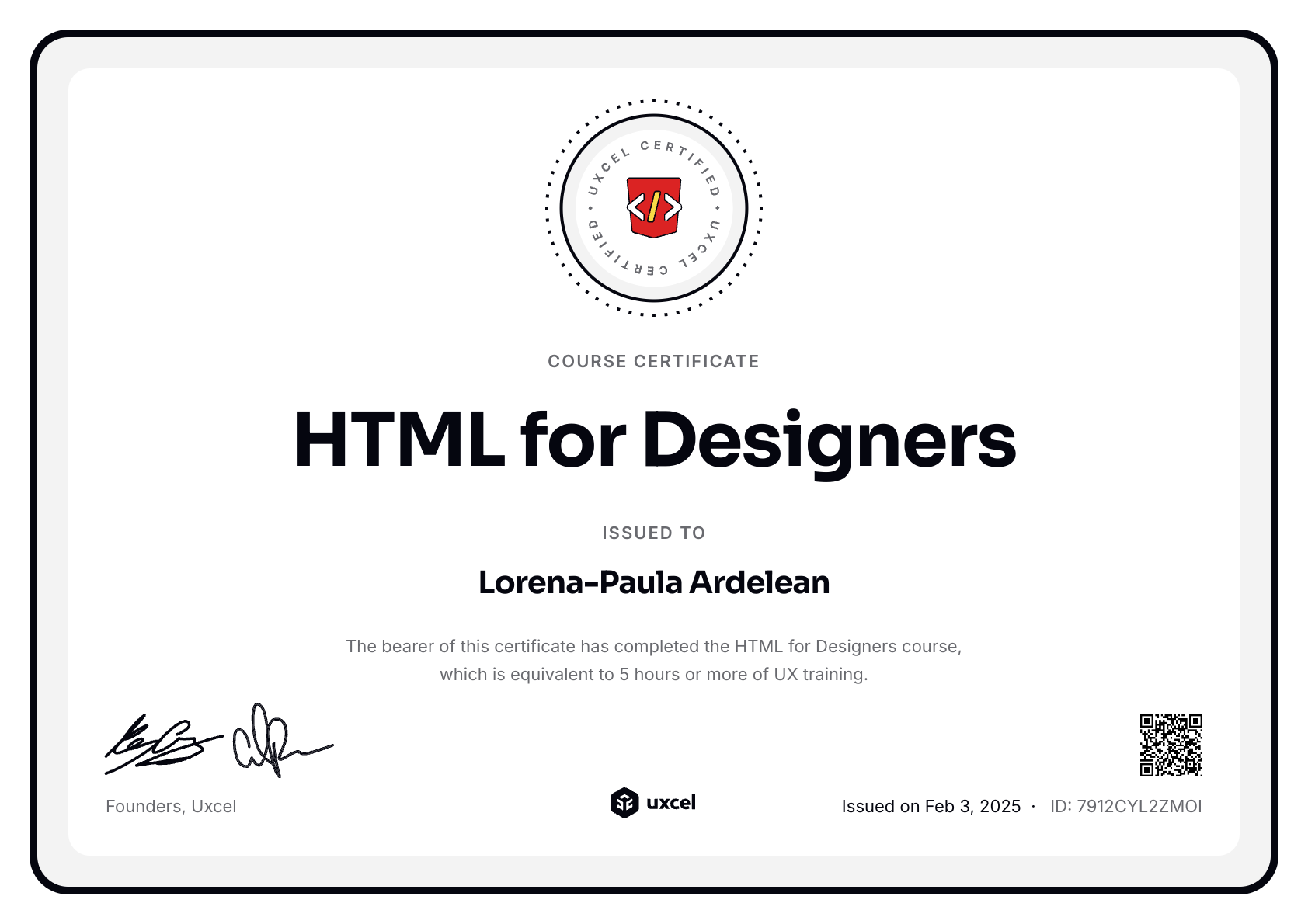
Task: Click the second founder signature
Action: pos(276,742)
